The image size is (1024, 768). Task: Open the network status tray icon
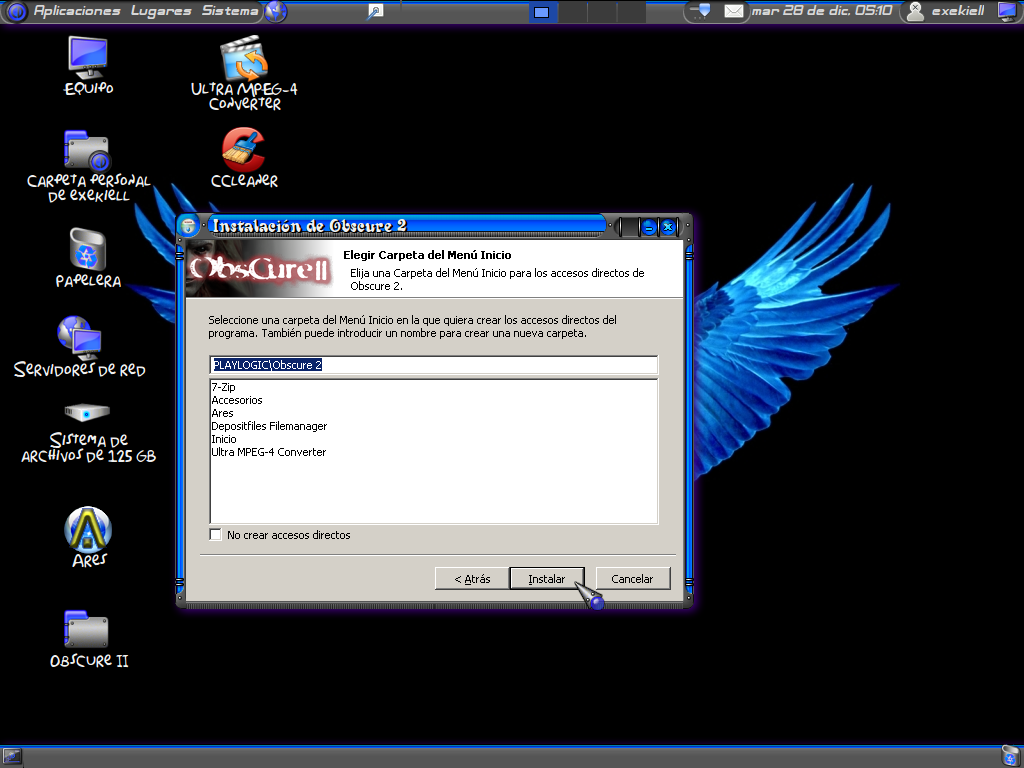point(701,11)
